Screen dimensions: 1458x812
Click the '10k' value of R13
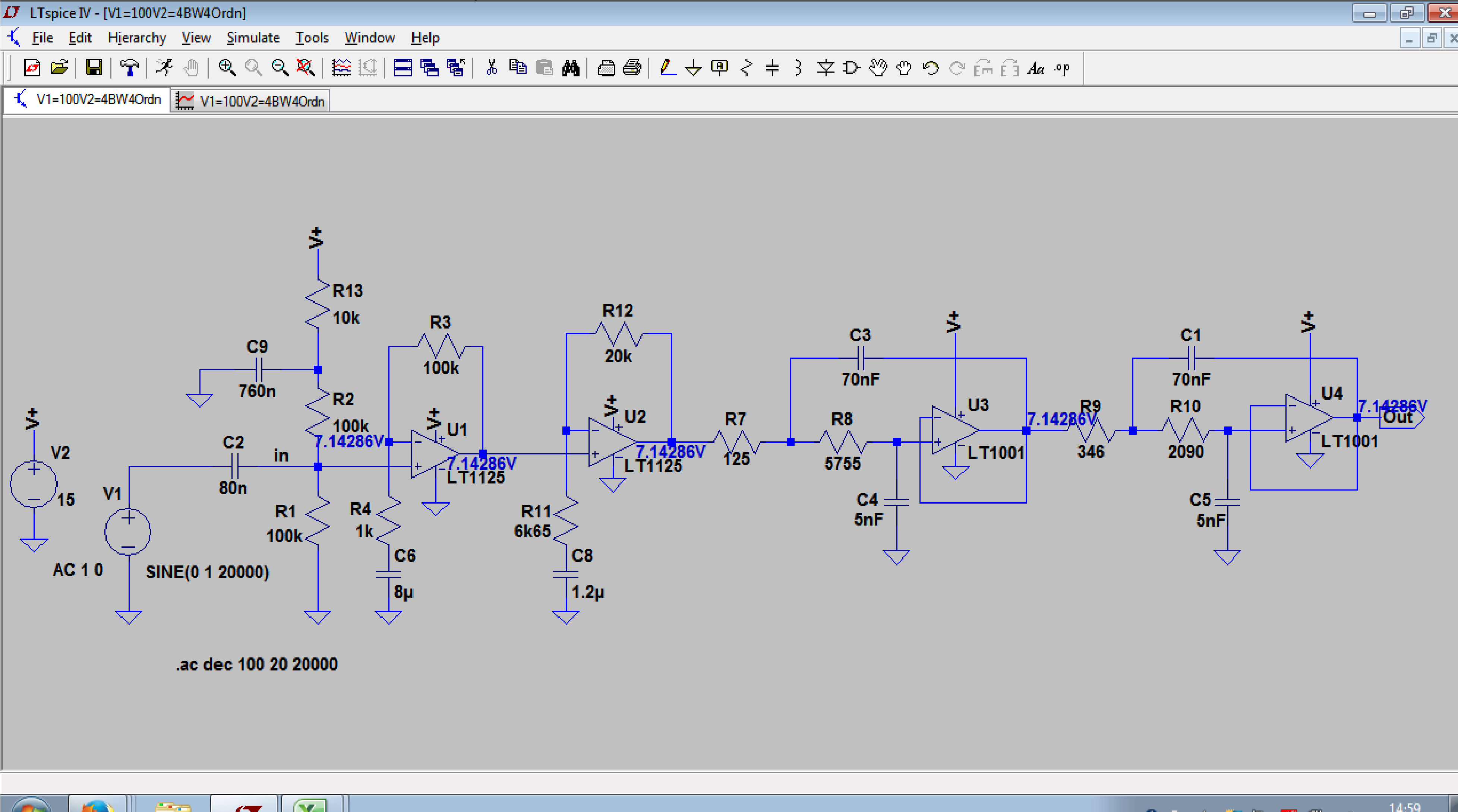click(346, 318)
